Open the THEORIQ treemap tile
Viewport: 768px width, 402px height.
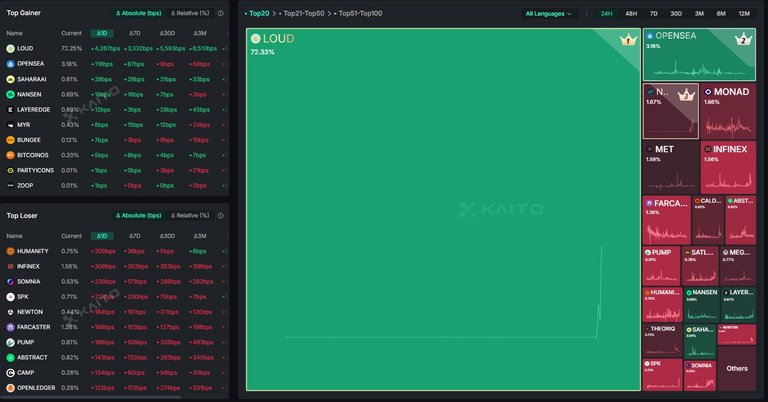(662, 340)
